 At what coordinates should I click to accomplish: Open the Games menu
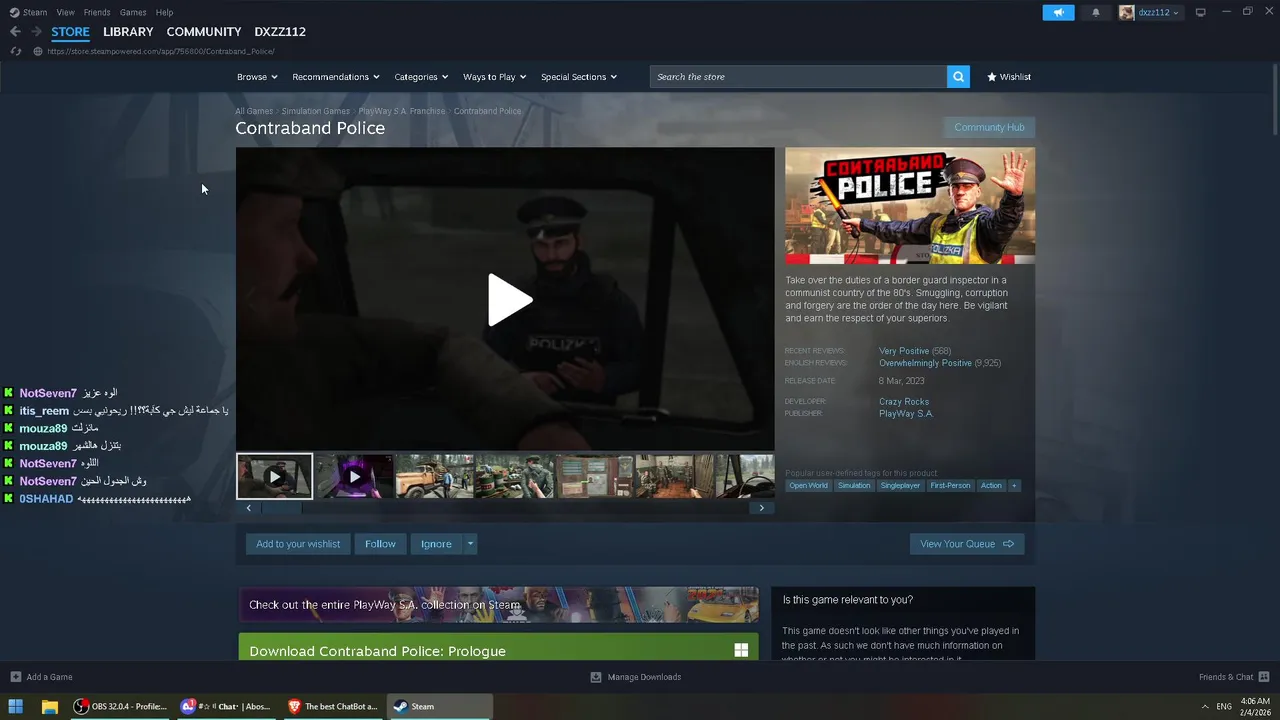coord(133,12)
